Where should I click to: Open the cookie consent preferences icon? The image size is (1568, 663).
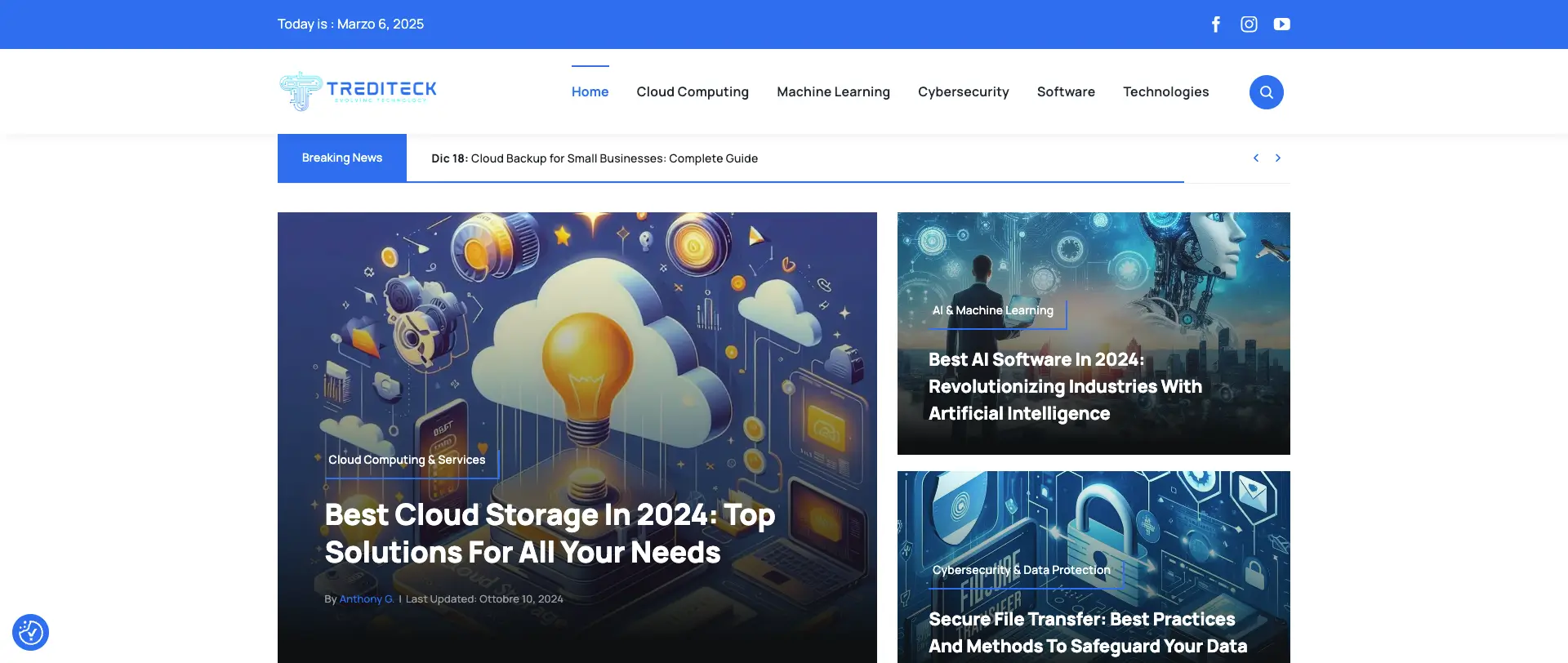click(30, 632)
